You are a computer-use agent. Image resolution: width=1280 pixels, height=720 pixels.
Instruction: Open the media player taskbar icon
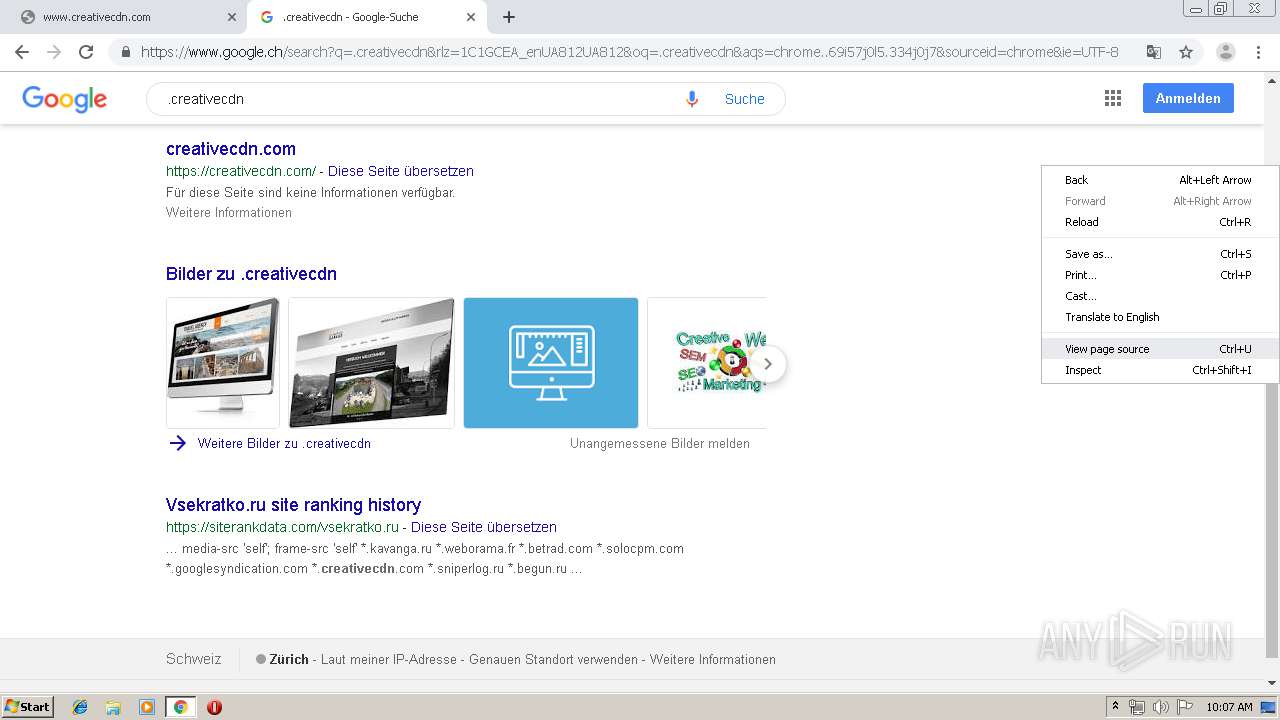coord(147,707)
